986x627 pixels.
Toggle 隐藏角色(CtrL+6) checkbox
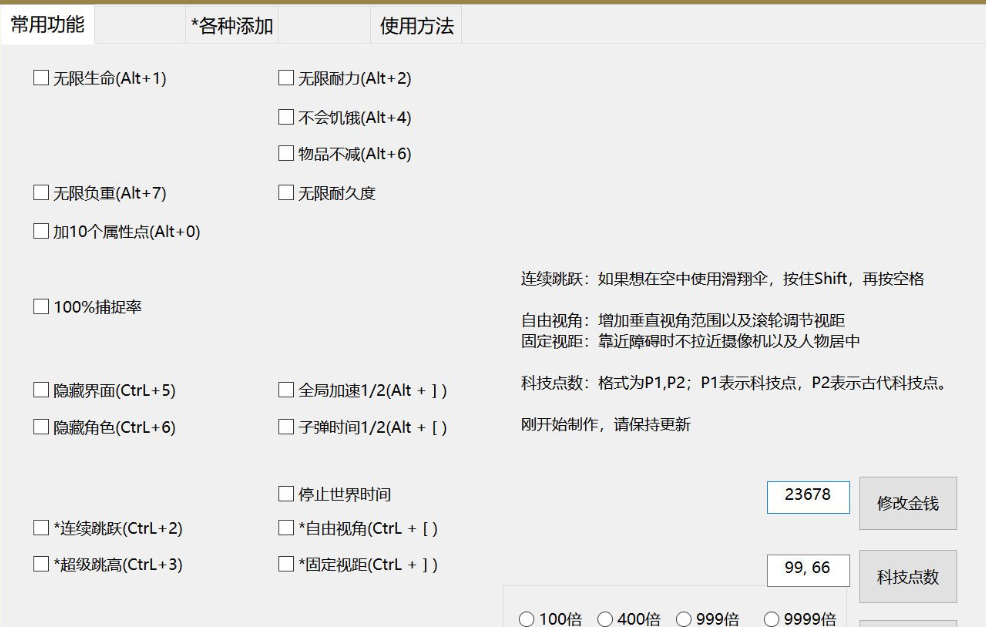click(41, 427)
